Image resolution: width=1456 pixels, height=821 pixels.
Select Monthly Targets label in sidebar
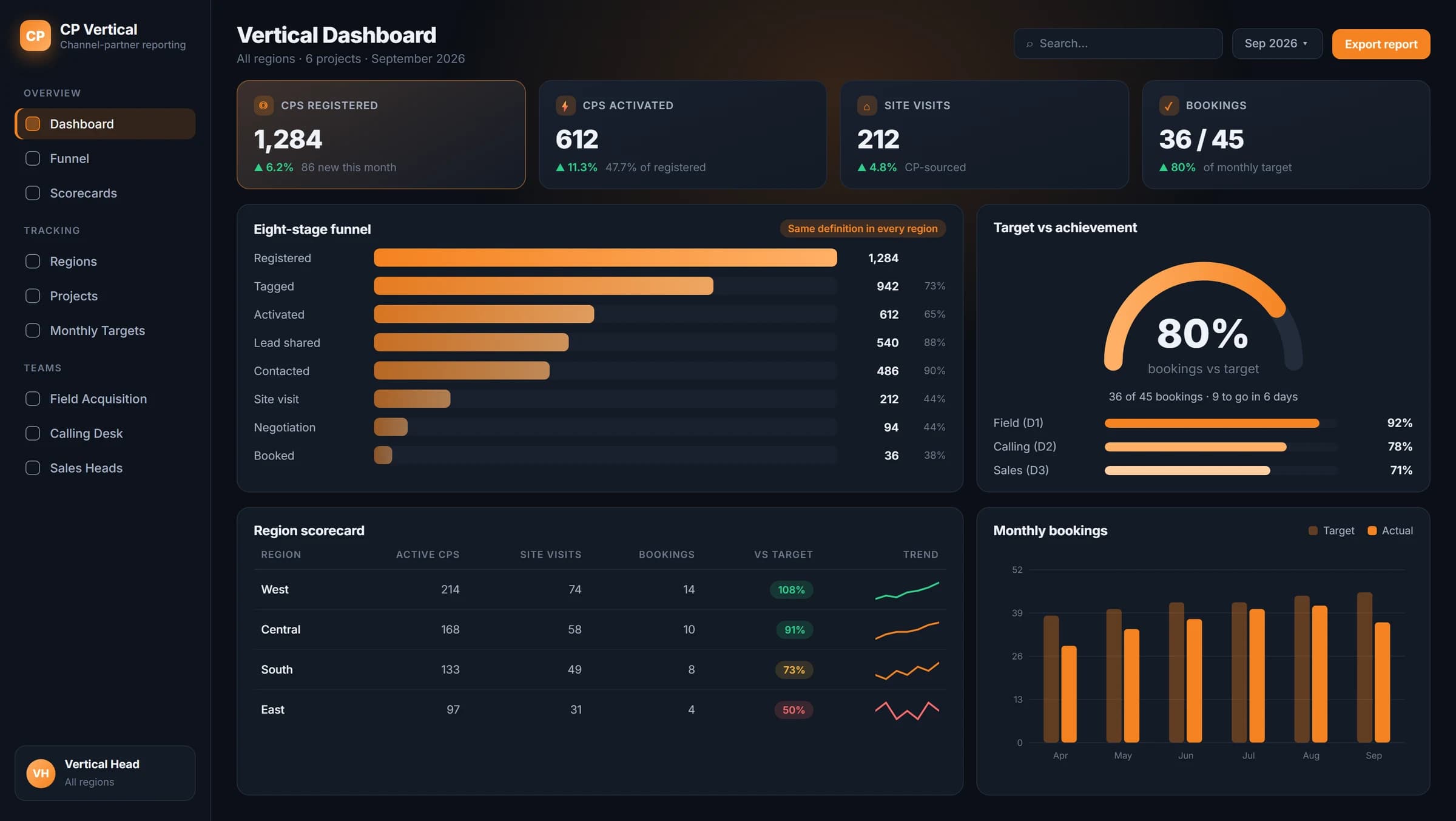97,331
